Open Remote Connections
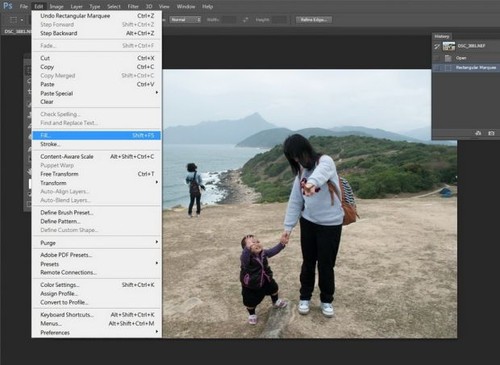The image size is (500, 365). coord(96,272)
